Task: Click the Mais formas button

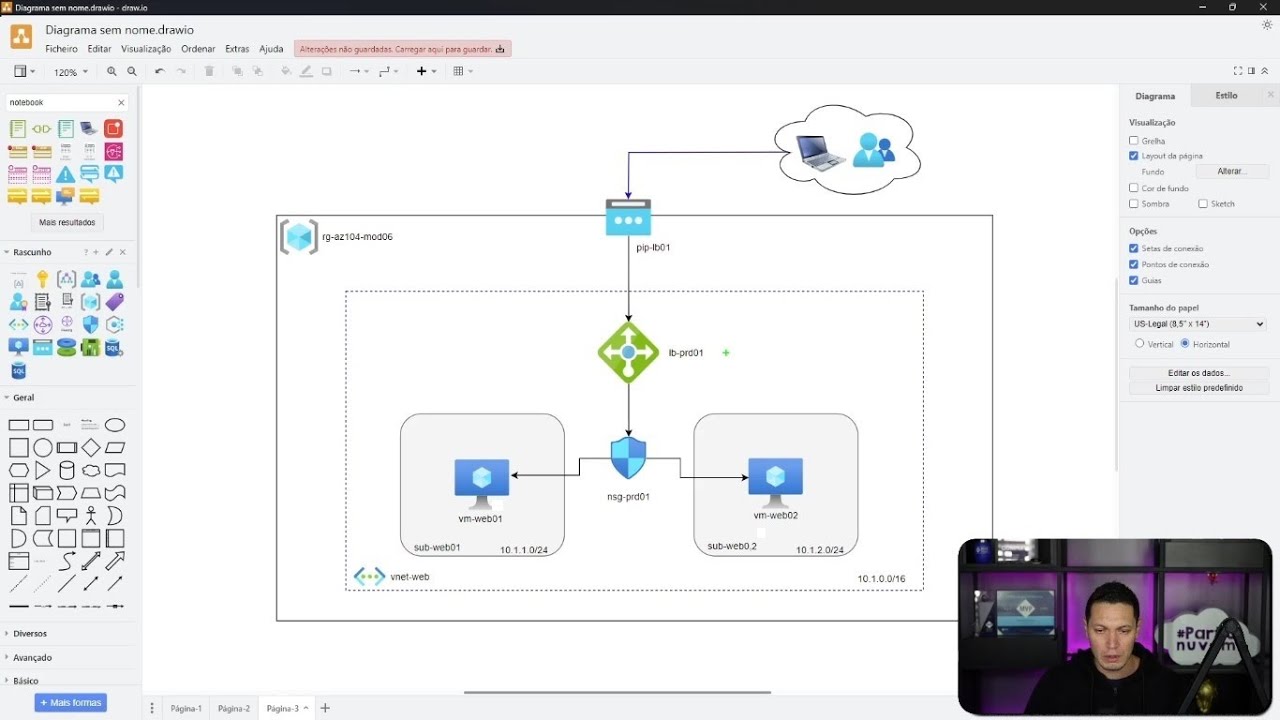Action: pos(71,703)
